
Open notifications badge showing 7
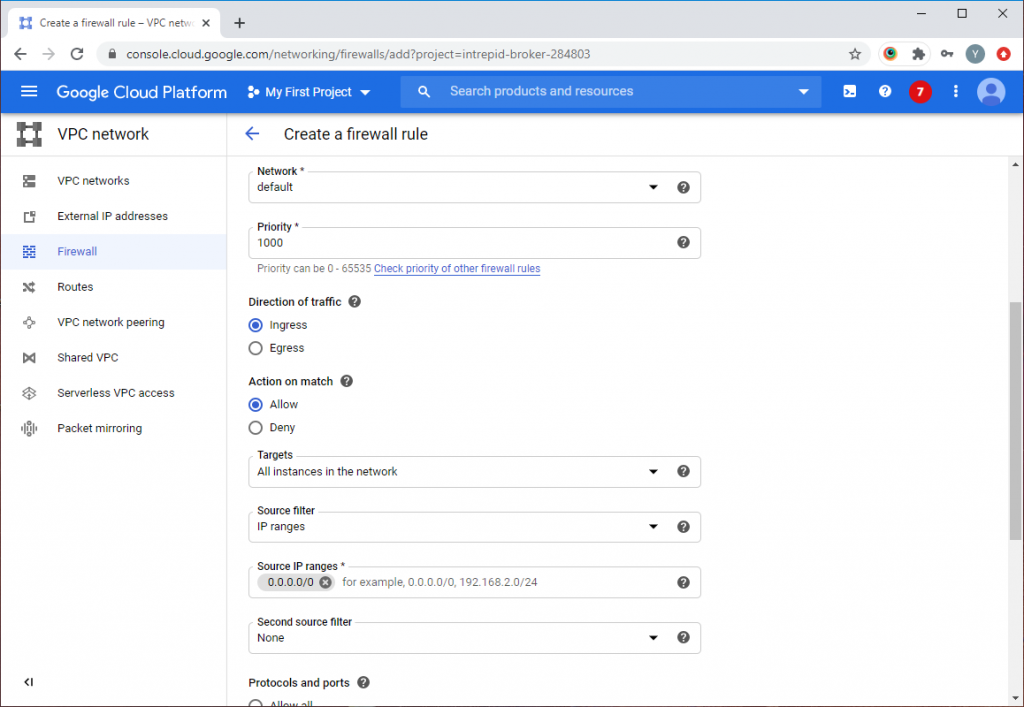(x=920, y=91)
